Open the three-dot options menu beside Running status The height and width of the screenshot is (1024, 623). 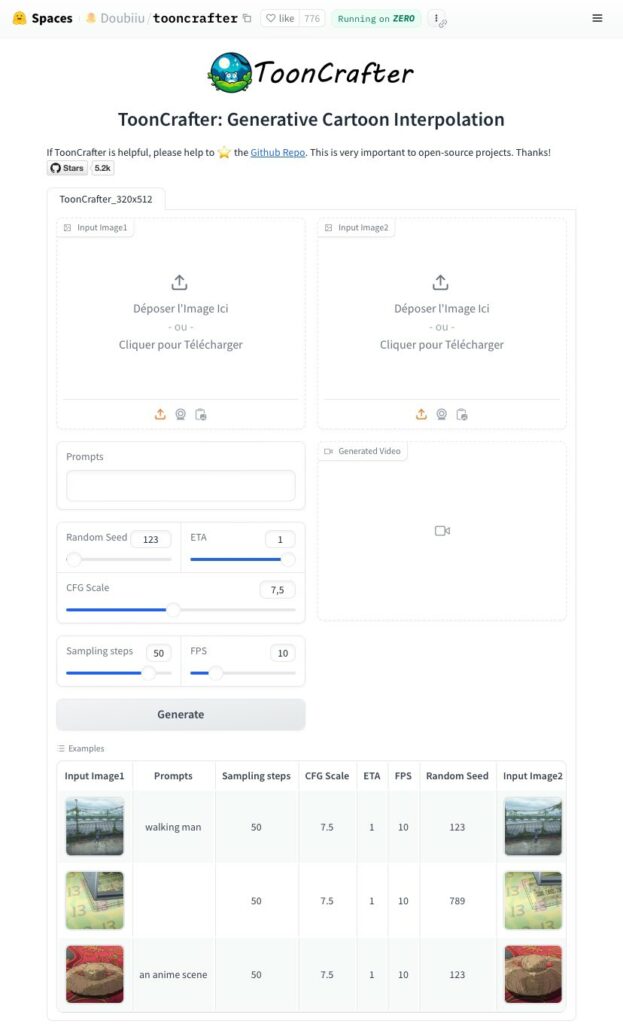438,18
